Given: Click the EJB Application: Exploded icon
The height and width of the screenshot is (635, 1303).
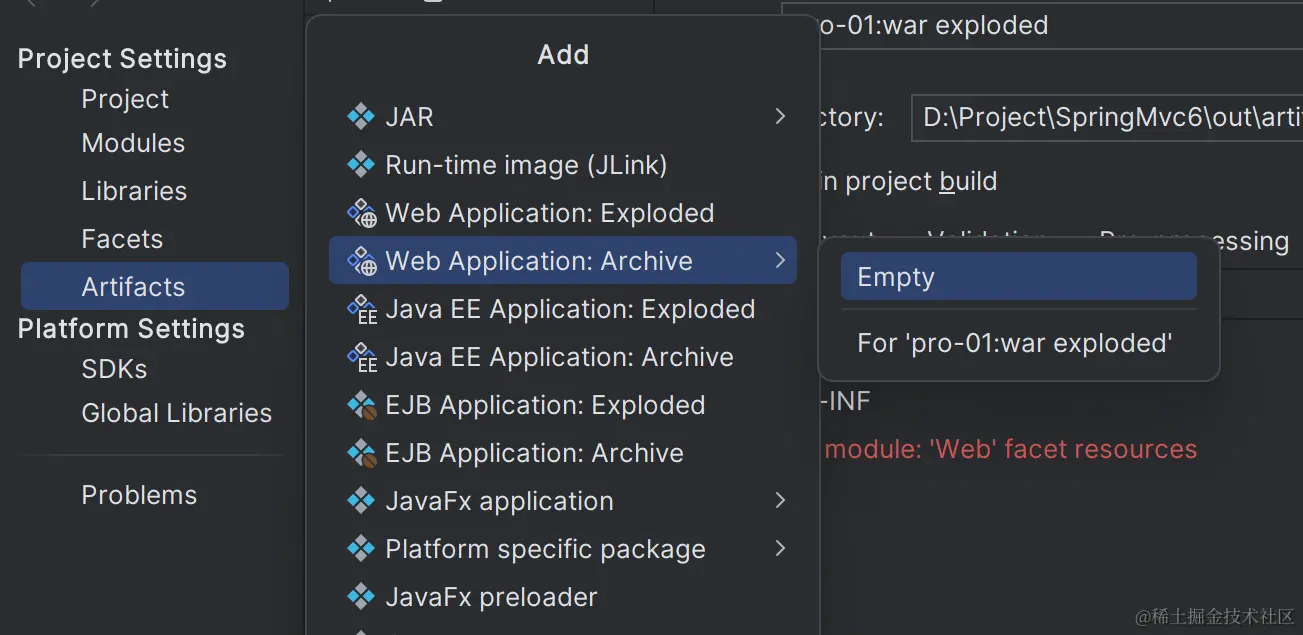Looking at the screenshot, I should pyautogui.click(x=361, y=405).
